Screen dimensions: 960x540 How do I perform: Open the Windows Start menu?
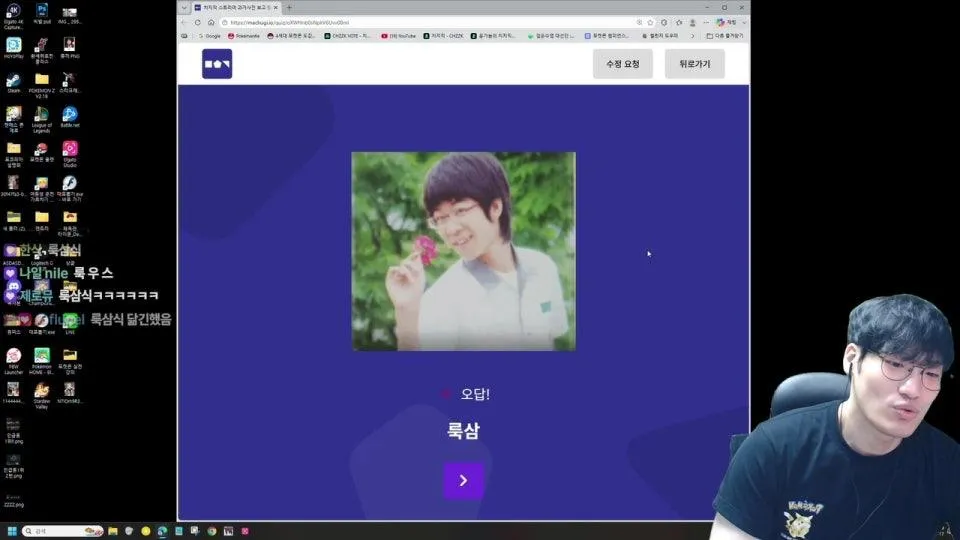pos(12,531)
